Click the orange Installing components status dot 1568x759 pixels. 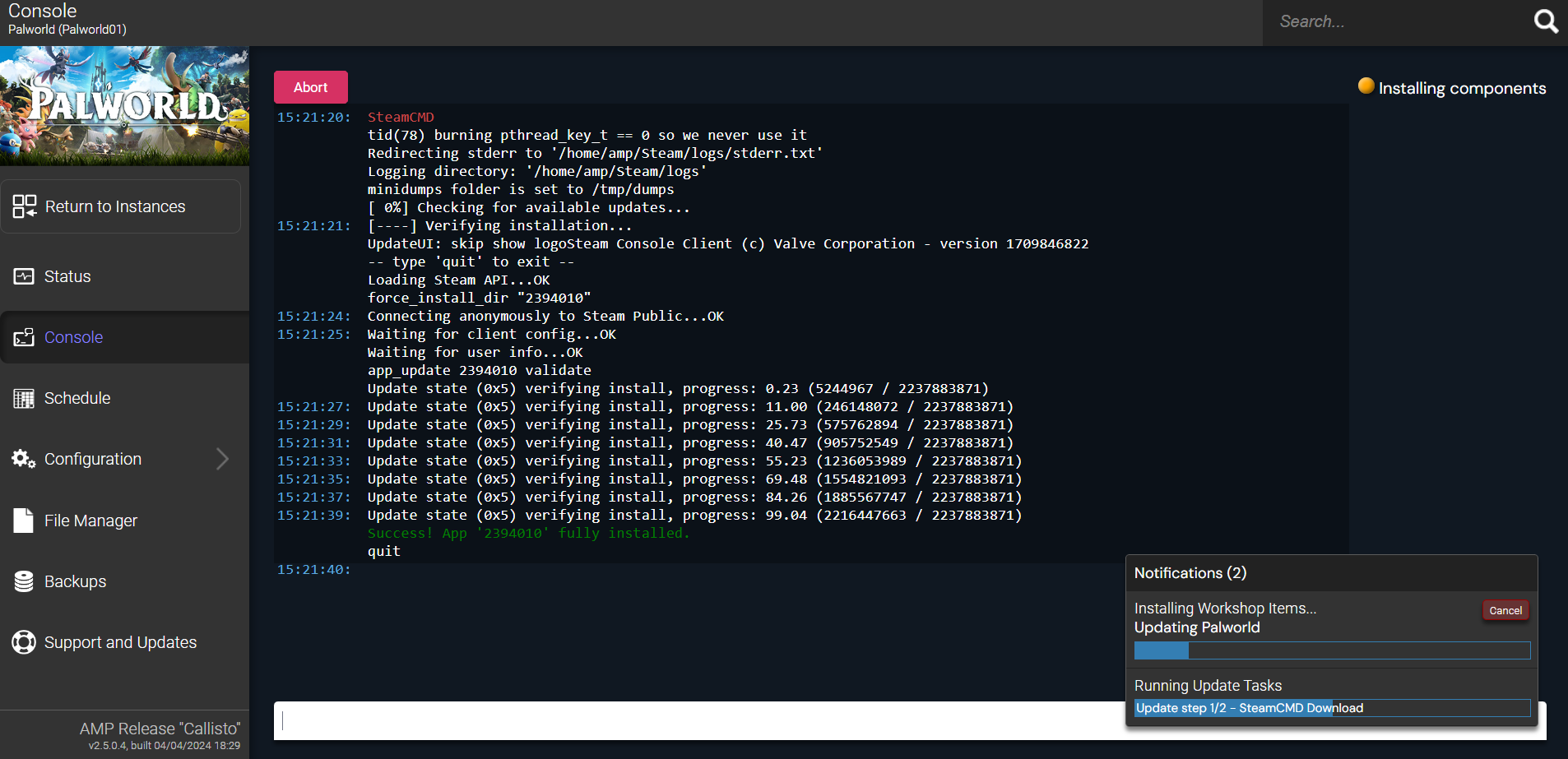[1366, 86]
